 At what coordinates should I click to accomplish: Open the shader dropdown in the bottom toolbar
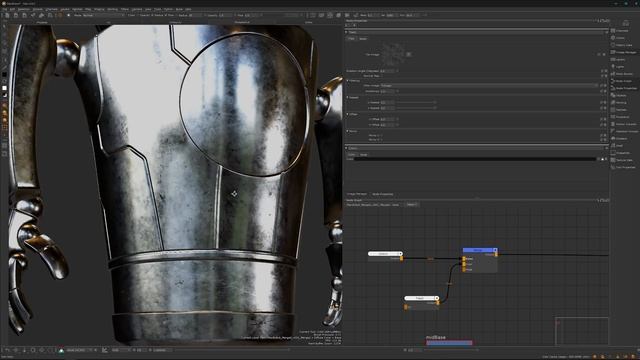click(x=80, y=350)
